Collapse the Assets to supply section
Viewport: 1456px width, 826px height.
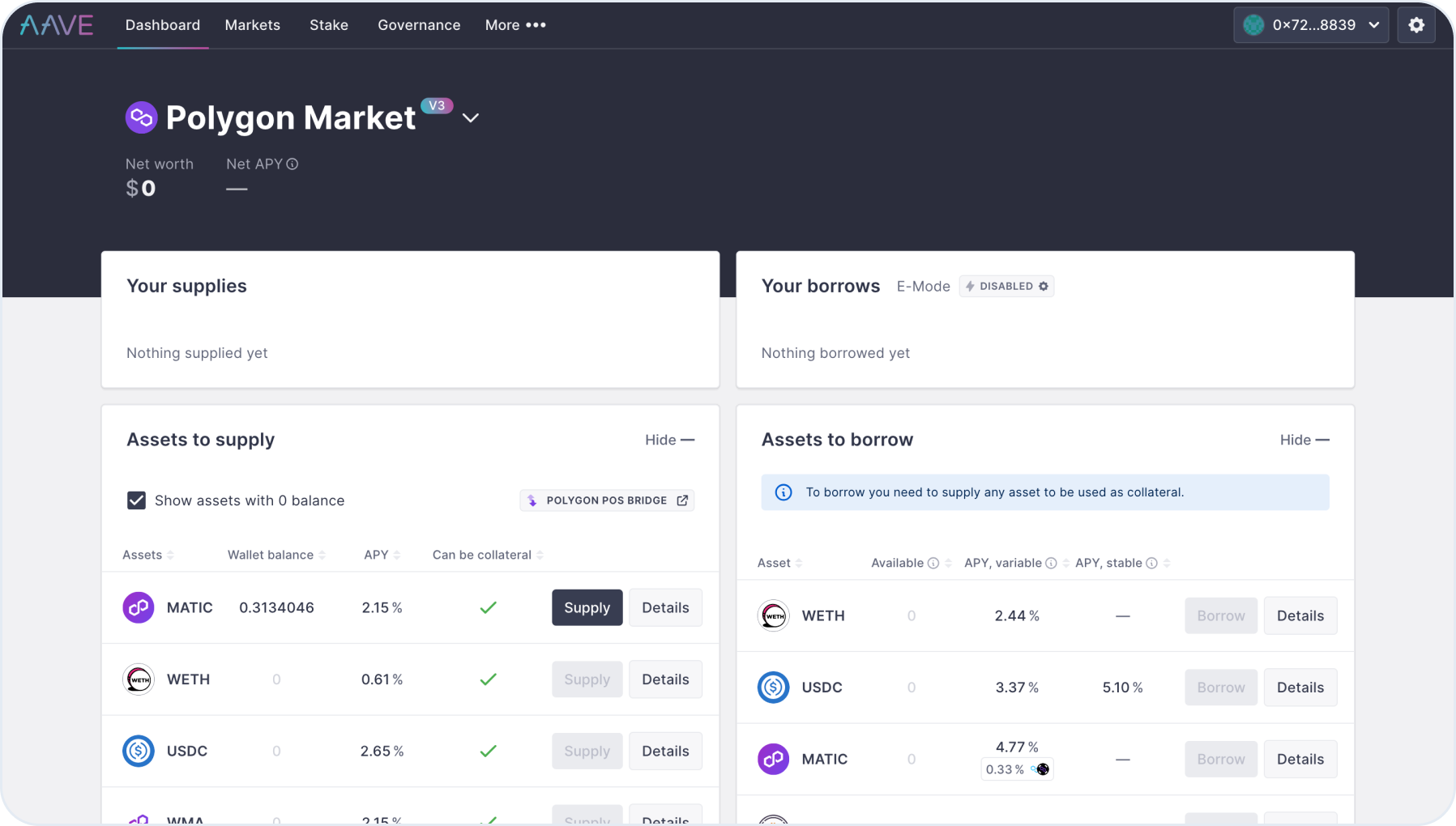tap(669, 440)
